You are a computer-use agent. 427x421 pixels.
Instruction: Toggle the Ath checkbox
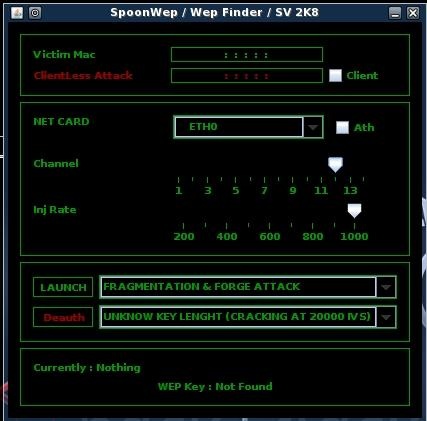(342, 127)
